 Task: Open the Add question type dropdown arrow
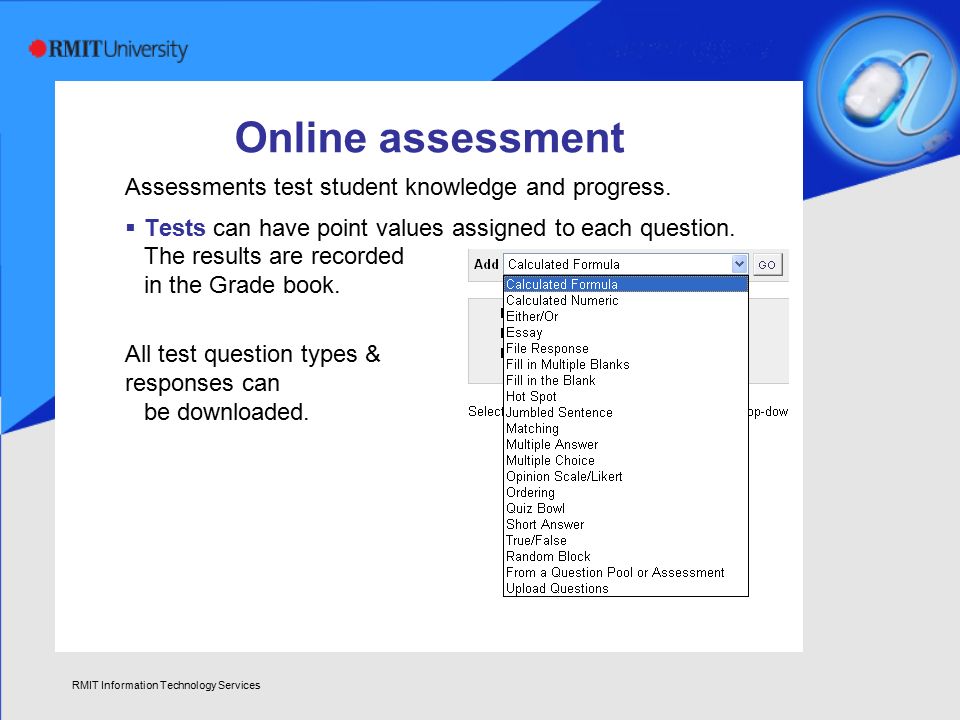(x=740, y=264)
